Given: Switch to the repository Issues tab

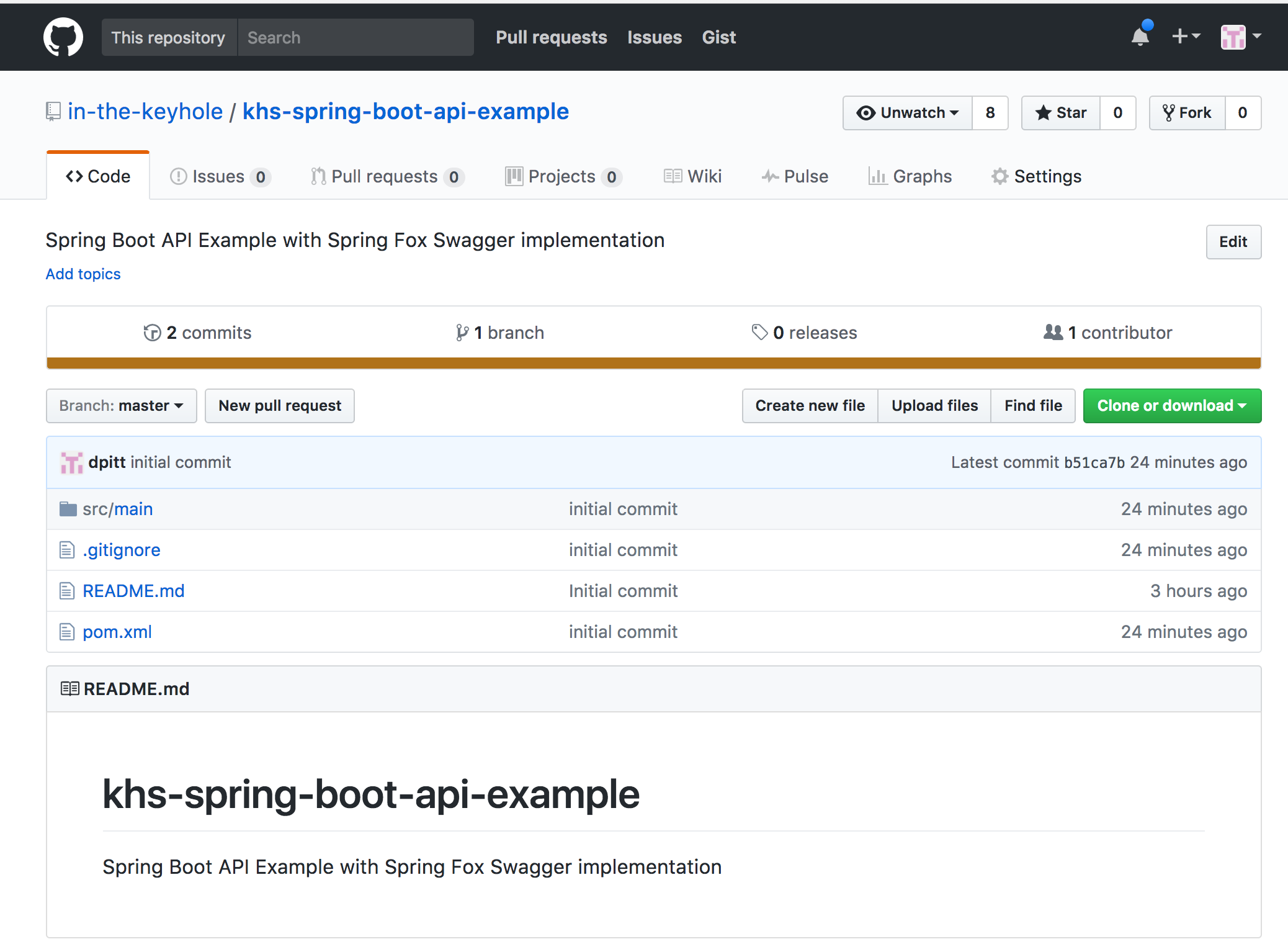Looking at the screenshot, I should pos(220,177).
